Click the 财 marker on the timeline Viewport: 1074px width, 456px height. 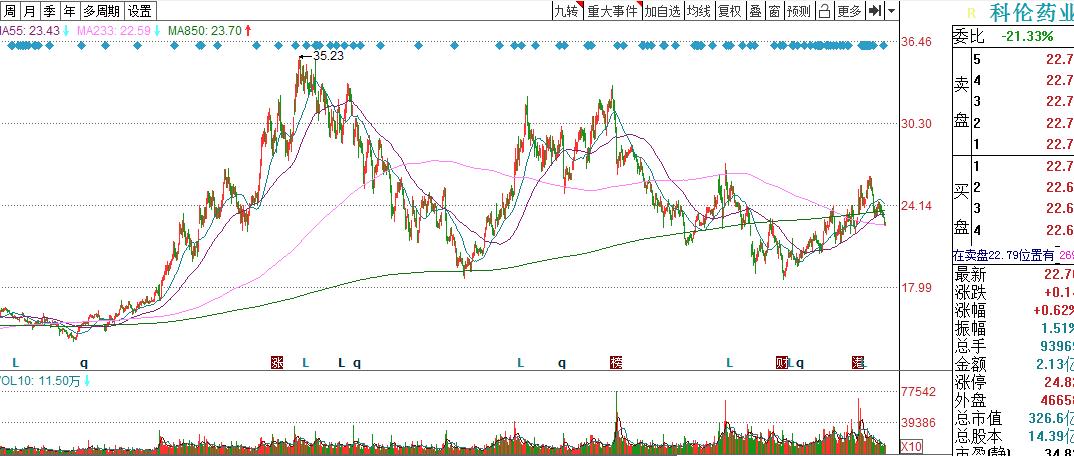782,362
